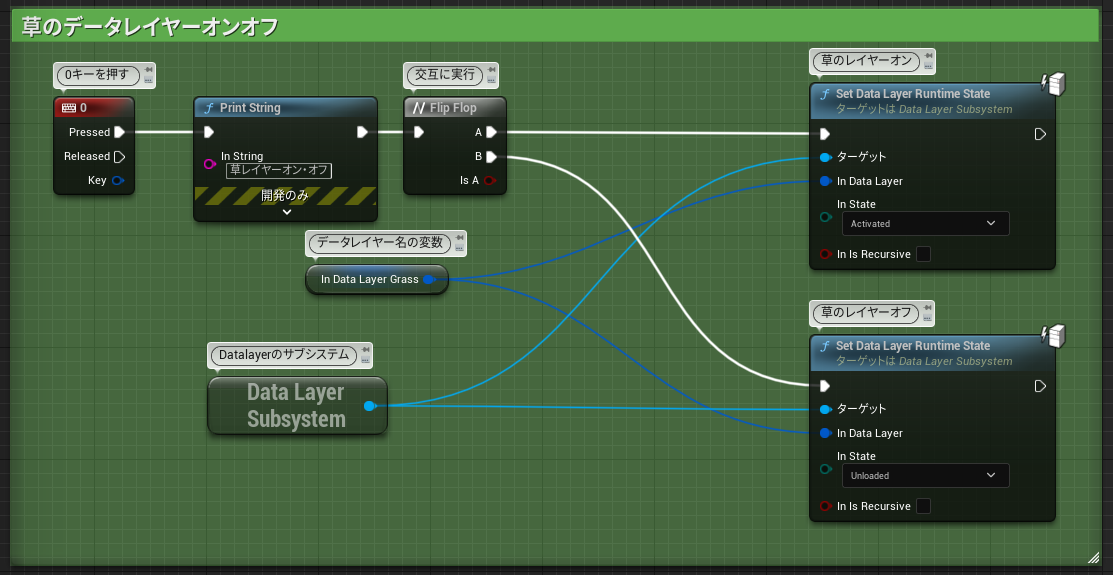Toggle the comment bubble pin on データレイヤー名の変数
Viewport: 1113px width, 575px height.
[x=459, y=238]
